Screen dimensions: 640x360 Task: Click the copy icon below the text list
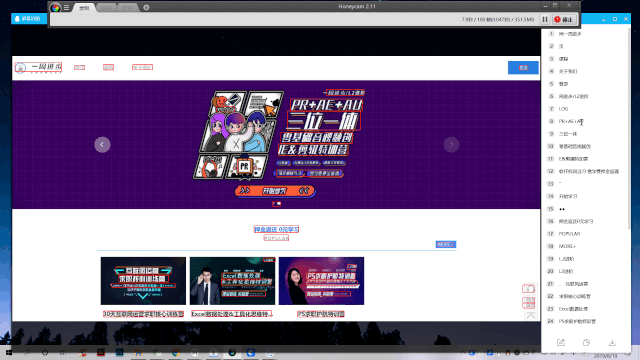click(x=587, y=342)
